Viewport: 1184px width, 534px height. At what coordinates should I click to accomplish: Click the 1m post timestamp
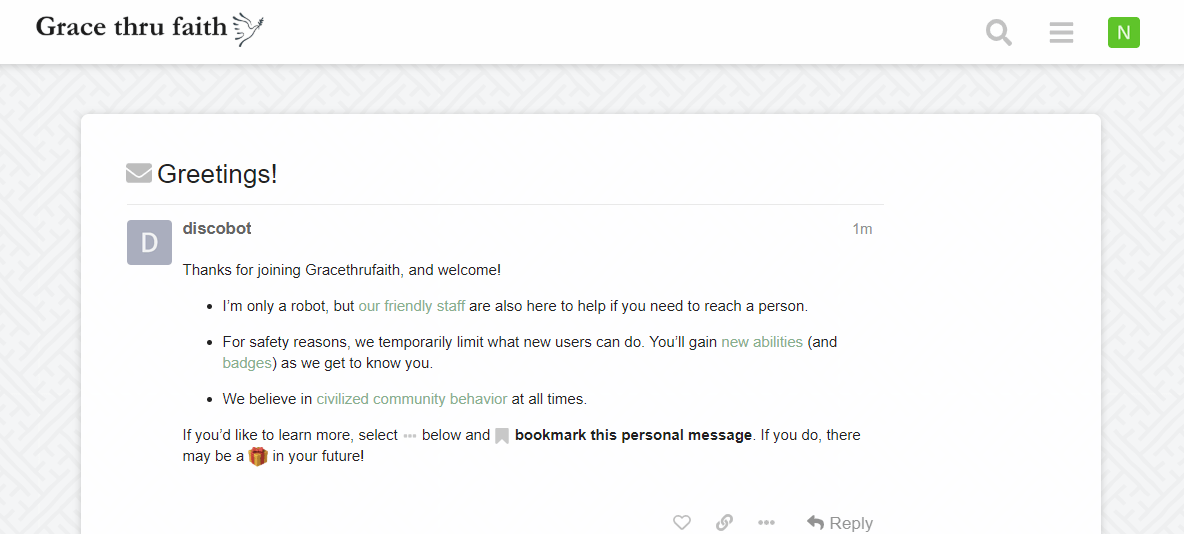(x=862, y=229)
